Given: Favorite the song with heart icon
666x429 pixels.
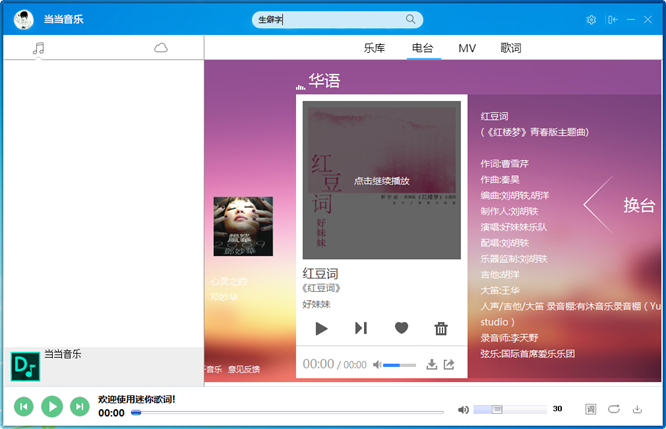Looking at the screenshot, I should click(x=401, y=327).
